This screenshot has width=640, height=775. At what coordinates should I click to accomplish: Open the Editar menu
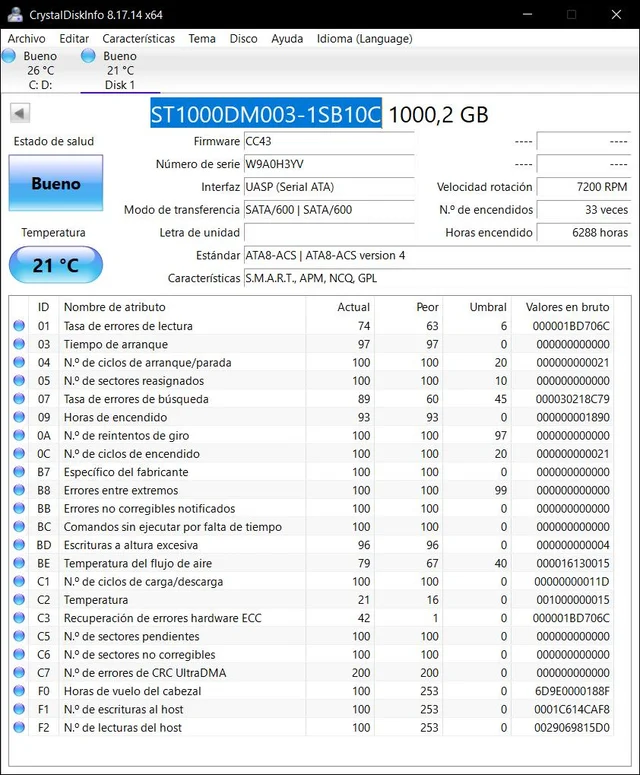click(x=74, y=39)
